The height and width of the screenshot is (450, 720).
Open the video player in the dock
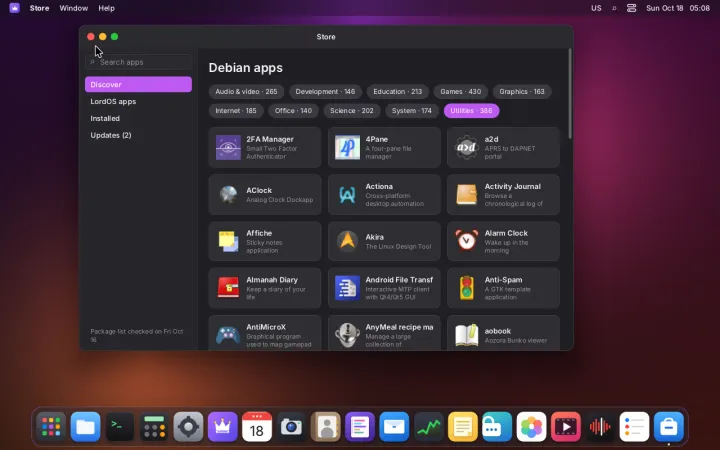pyautogui.click(x=566, y=427)
